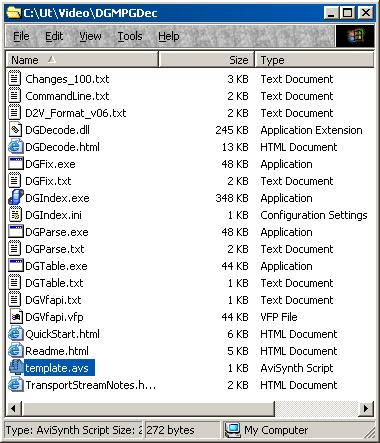Click the DGVfapi.vfp file icon
Screen dimensions: 380x443
point(15,317)
